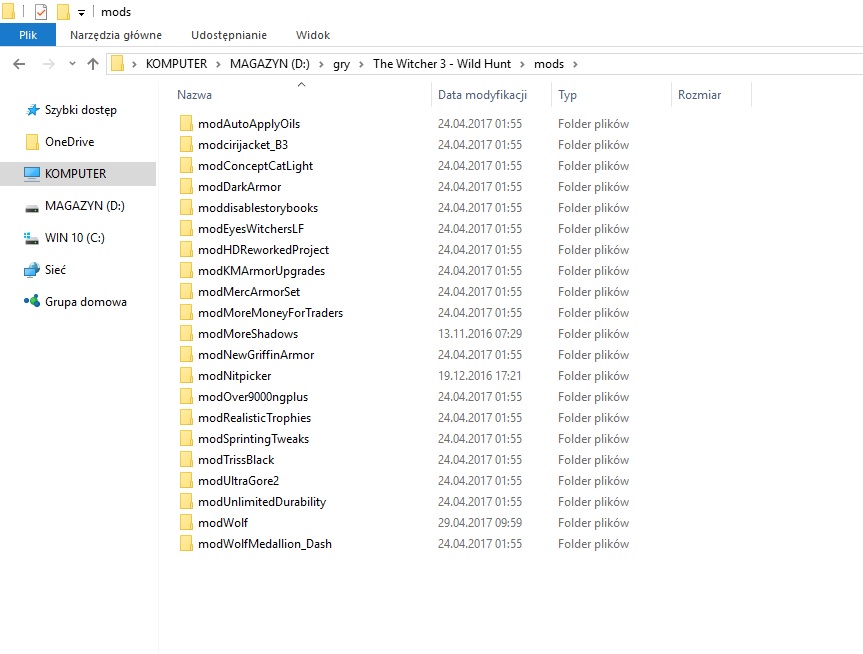Go forward with the right arrow button
863x654 pixels.
pos(48,64)
